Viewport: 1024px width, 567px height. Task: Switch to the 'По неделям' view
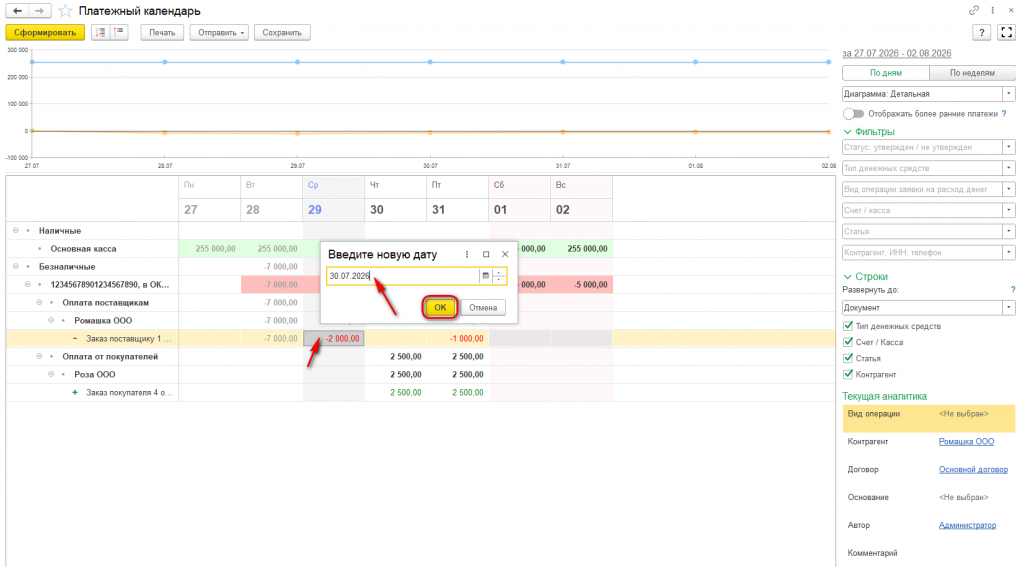972,73
